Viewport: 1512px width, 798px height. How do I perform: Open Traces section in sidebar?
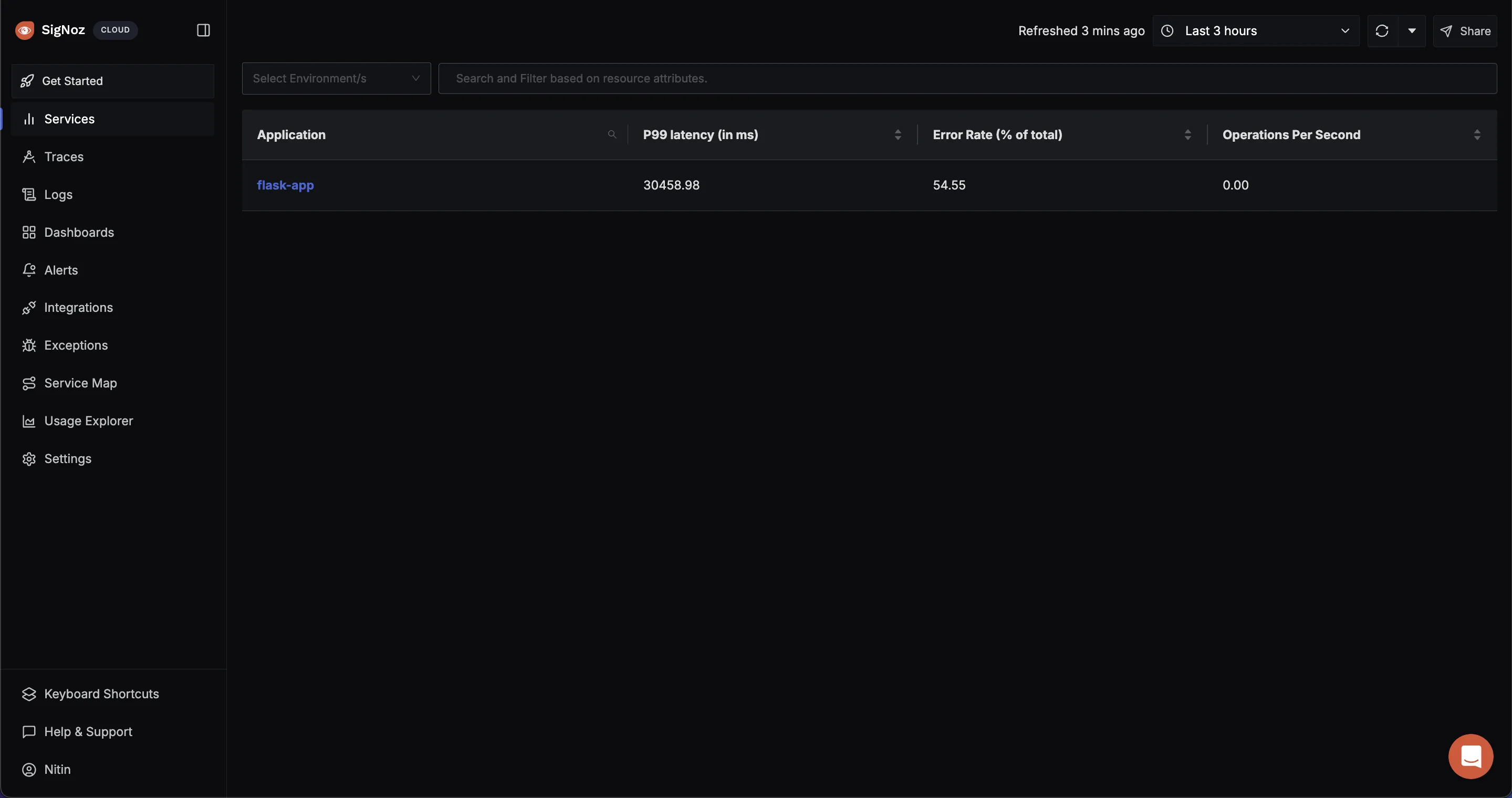63,157
